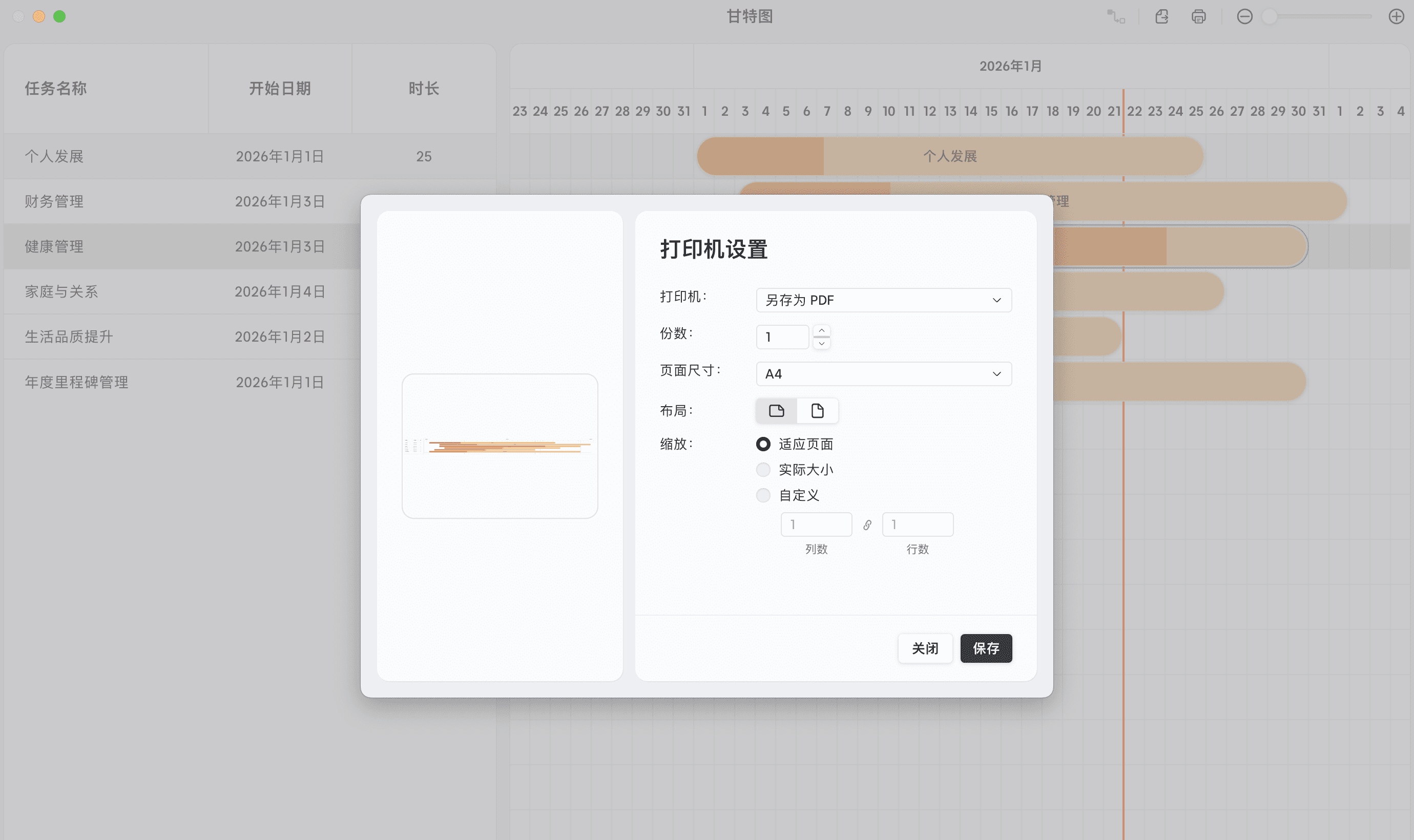
Task: Close the print dialog via 关闭 button
Action: 924,648
